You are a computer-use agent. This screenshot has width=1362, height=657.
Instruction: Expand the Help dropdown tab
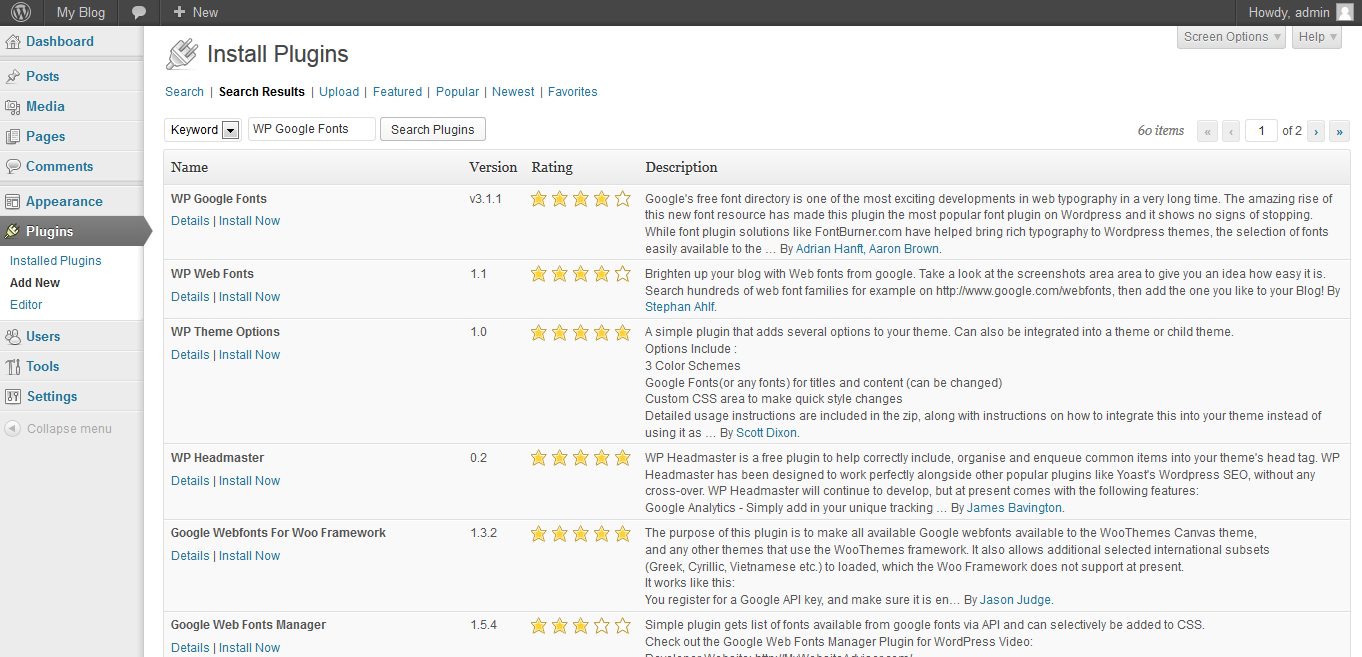(1317, 37)
